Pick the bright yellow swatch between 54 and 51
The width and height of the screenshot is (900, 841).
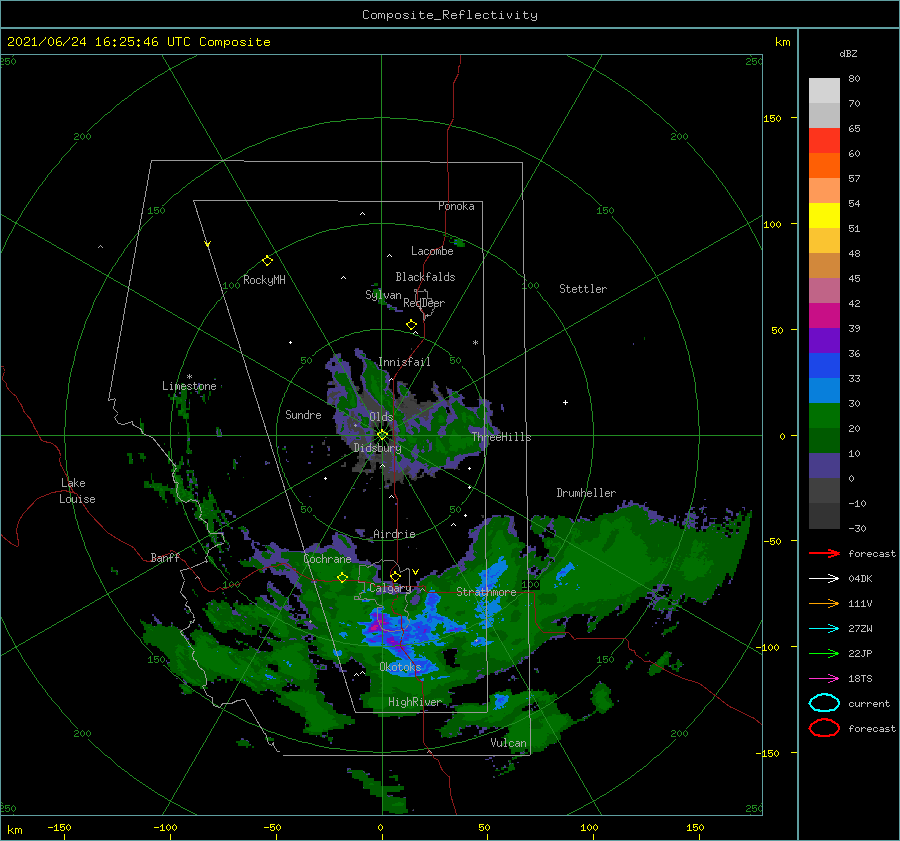click(x=824, y=216)
